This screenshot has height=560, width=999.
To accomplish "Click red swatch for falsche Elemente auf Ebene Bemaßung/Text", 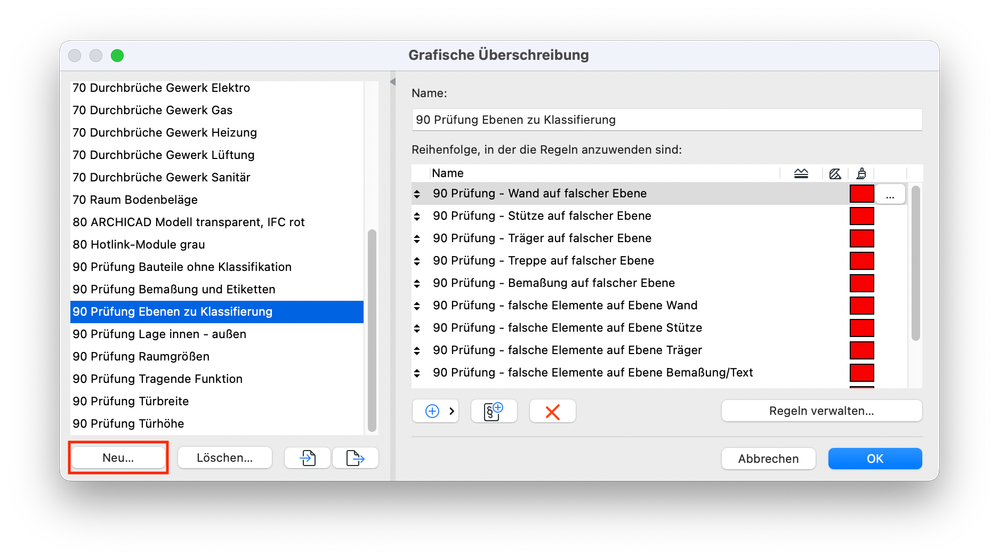I will 861,373.
